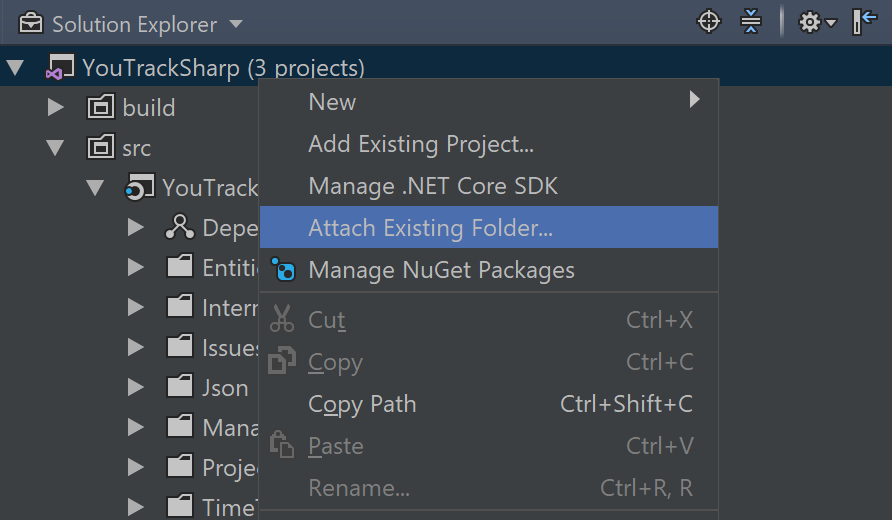The image size is (892, 520).
Task: Click the src solution folder icon
Action: point(101,146)
